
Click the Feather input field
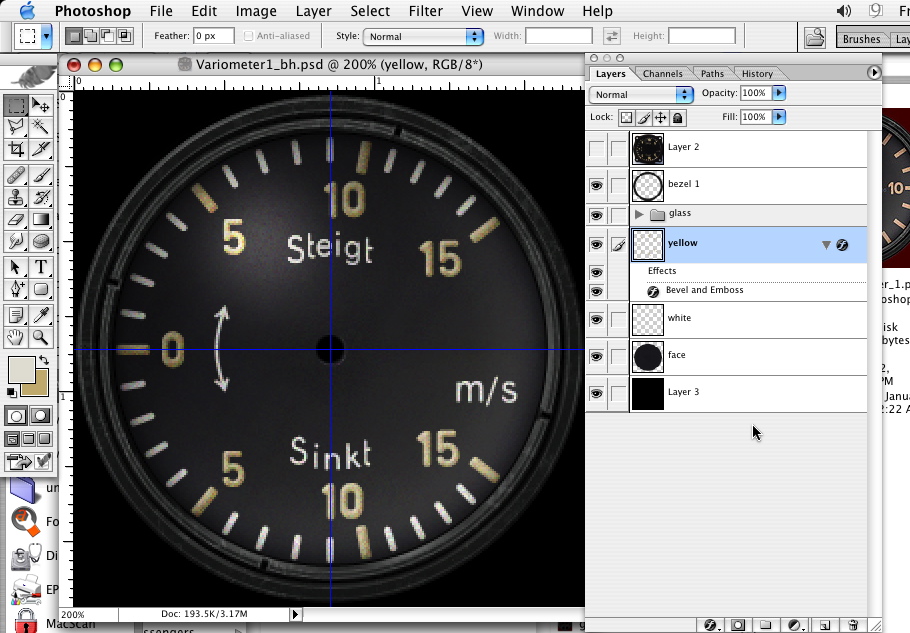pyautogui.click(x=213, y=36)
